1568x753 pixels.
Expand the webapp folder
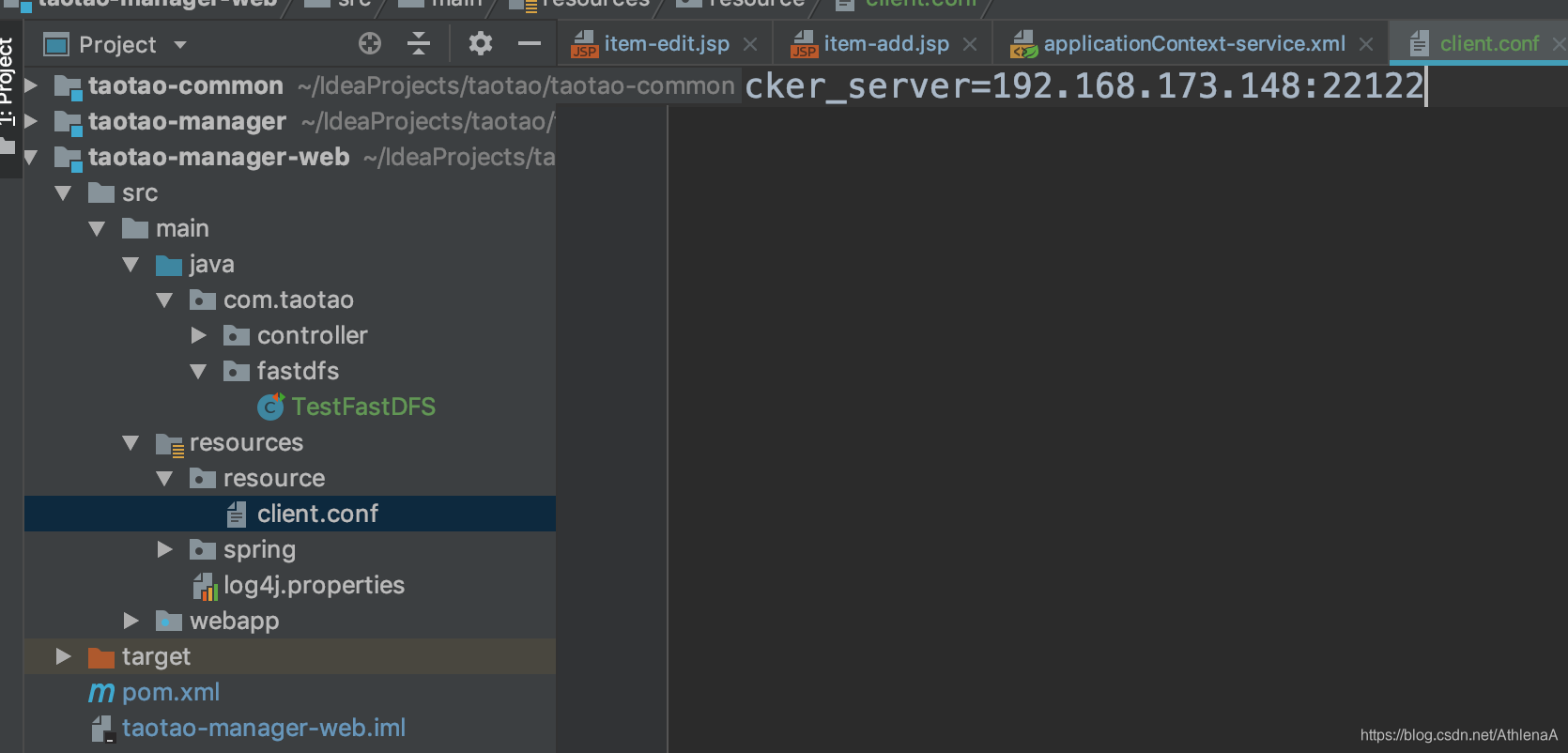point(131,621)
